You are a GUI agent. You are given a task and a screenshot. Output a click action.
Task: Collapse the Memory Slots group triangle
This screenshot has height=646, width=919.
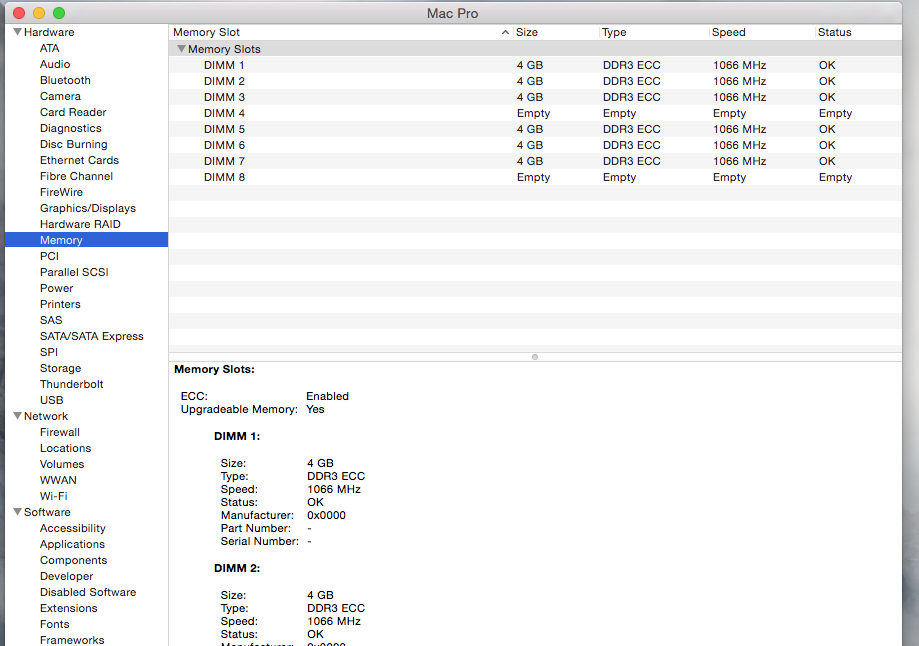tap(181, 49)
